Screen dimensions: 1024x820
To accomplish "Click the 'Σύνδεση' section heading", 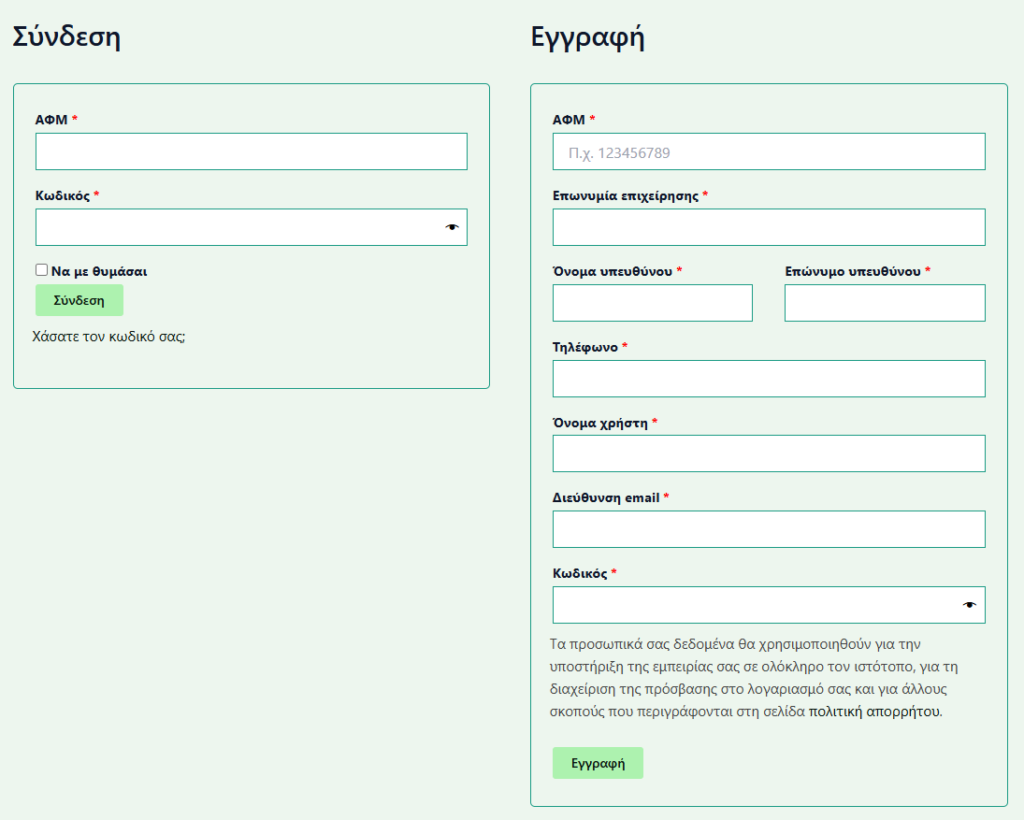I will click(66, 38).
